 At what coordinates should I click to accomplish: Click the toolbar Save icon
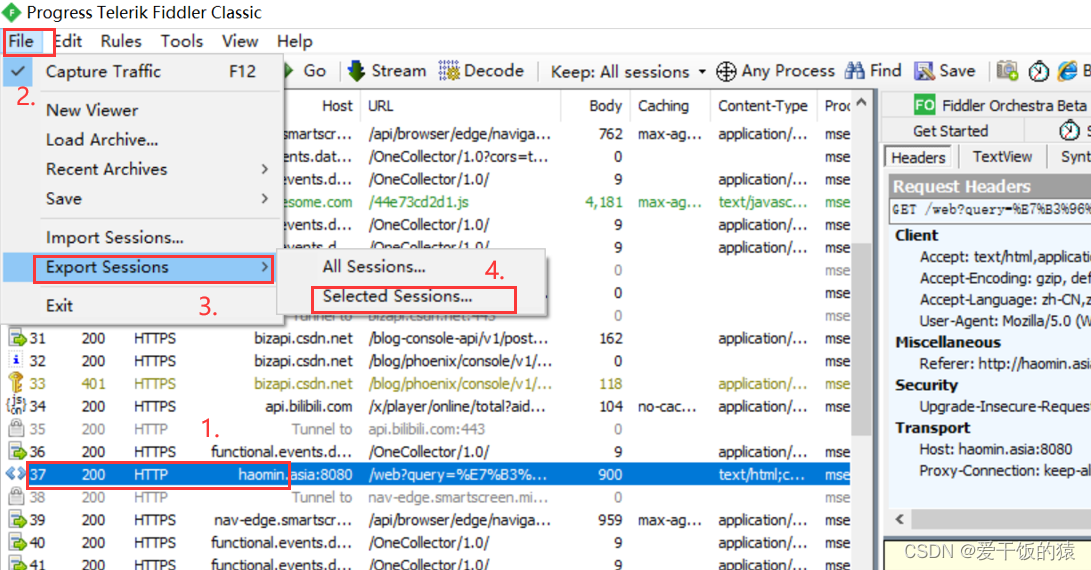click(924, 71)
